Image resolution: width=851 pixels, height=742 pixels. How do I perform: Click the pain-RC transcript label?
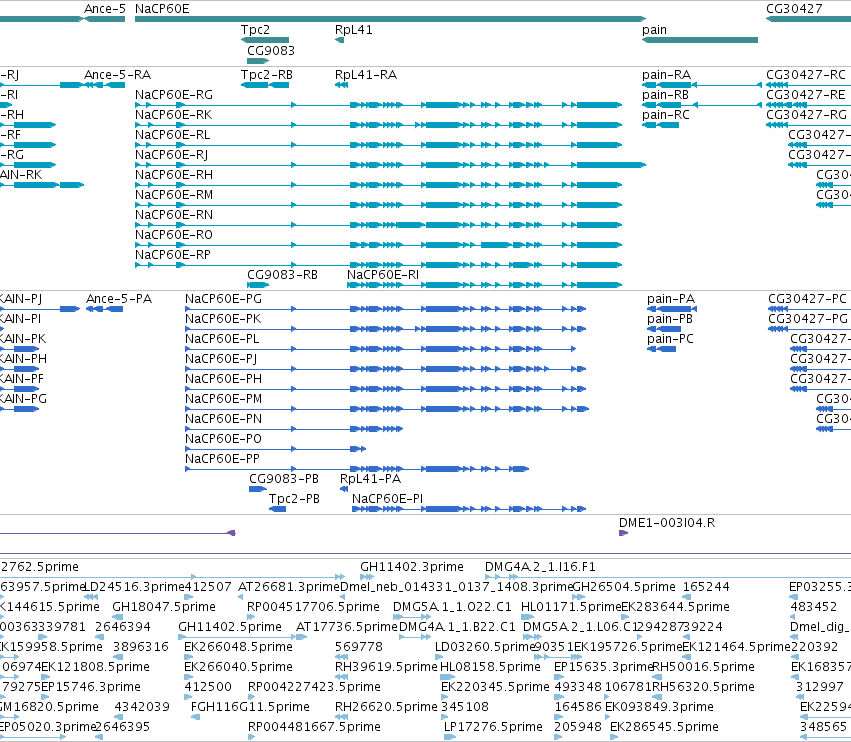pyautogui.click(x=666, y=115)
